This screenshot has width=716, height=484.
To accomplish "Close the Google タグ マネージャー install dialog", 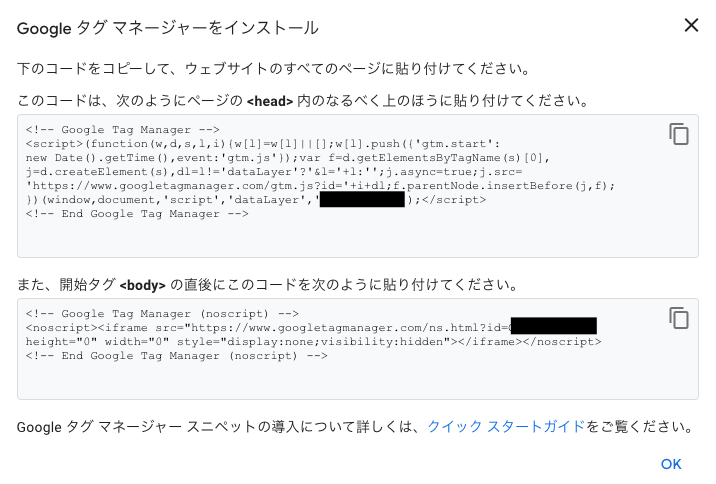I will [x=691, y=25].
